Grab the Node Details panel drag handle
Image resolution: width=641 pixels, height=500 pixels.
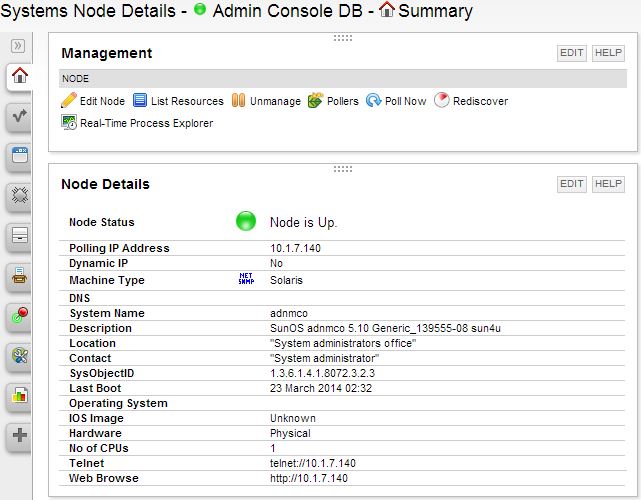click(x=343, y=169)
